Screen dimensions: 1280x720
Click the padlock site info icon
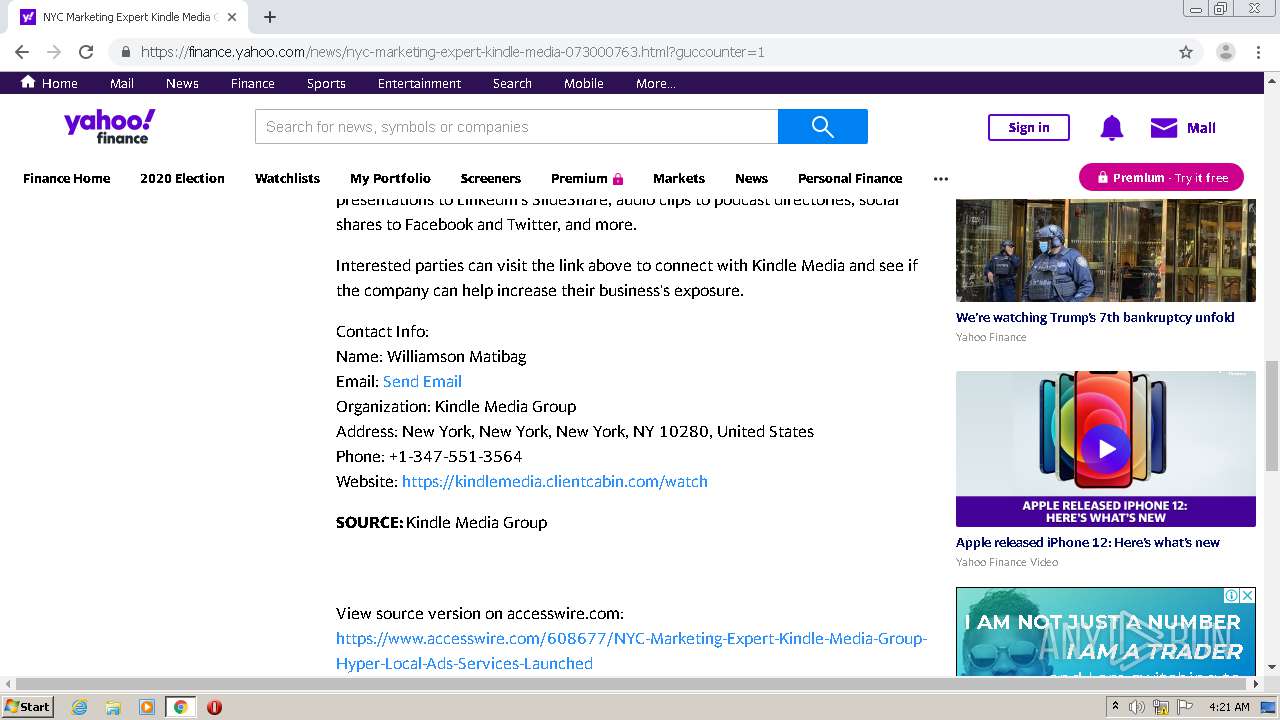[126, 52]
